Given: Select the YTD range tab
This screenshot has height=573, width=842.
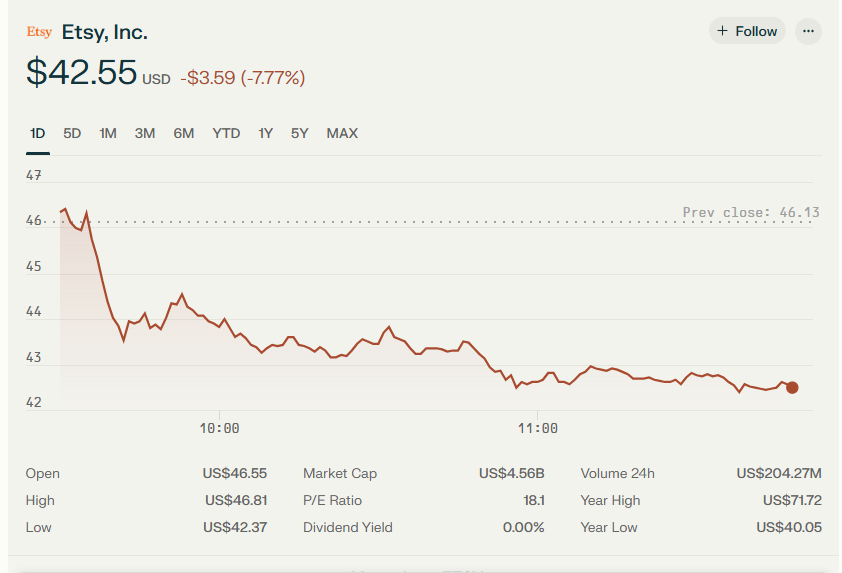Looking at the screenshot, I should (x=226, y=133).
